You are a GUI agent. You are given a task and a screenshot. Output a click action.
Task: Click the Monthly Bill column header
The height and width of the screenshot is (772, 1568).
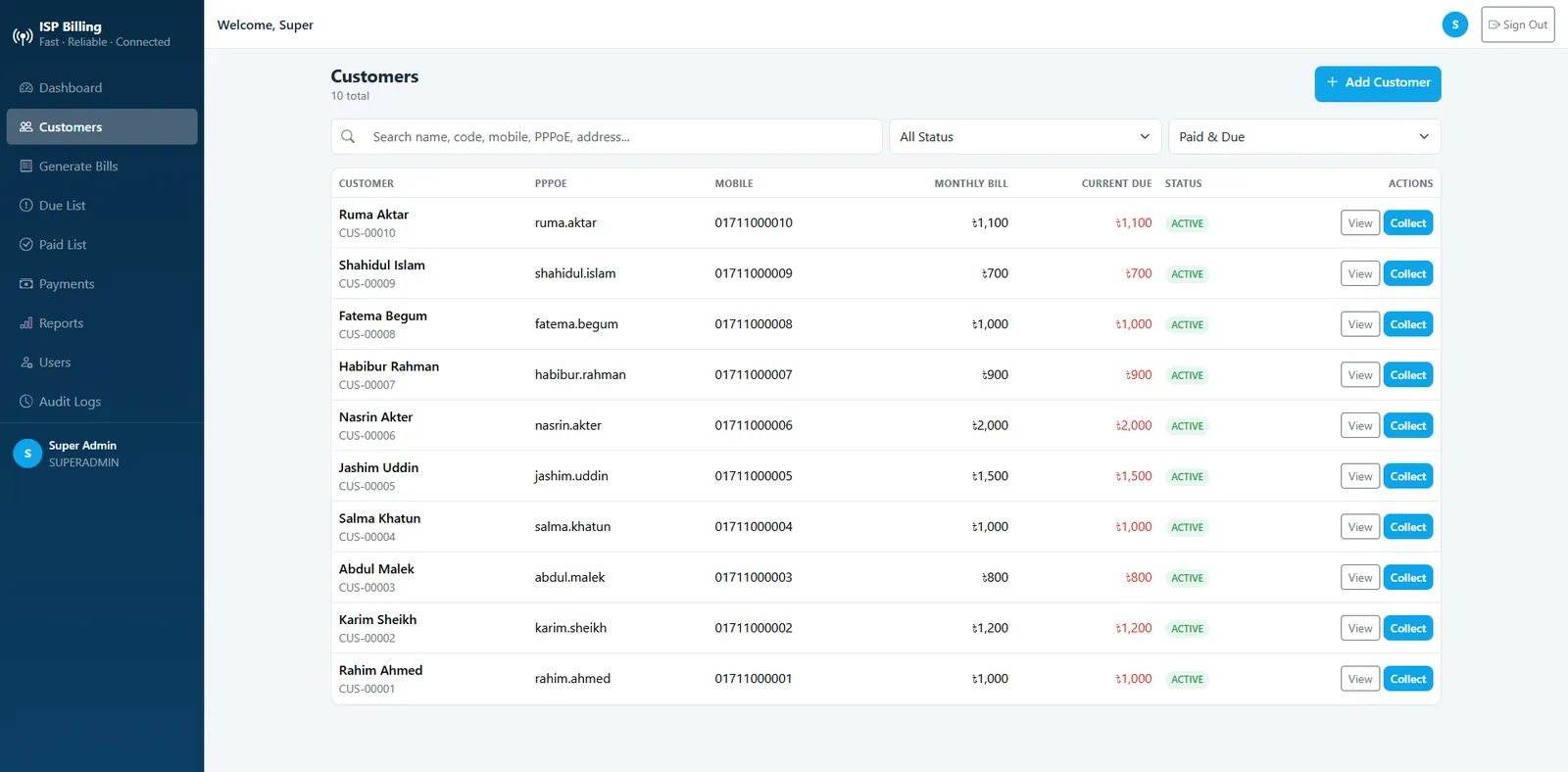970,183
